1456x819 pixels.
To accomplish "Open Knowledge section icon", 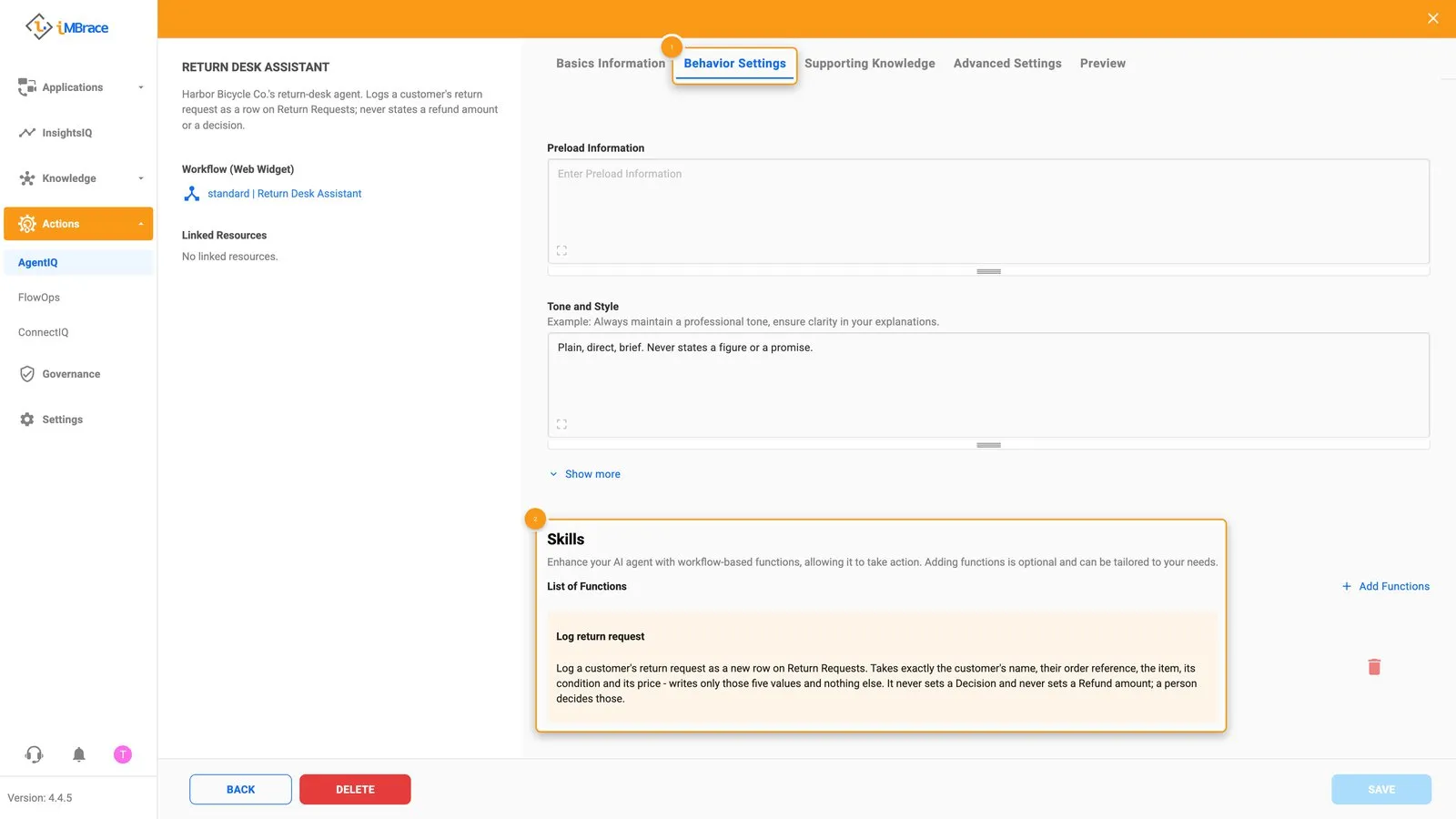I will 27,178.
